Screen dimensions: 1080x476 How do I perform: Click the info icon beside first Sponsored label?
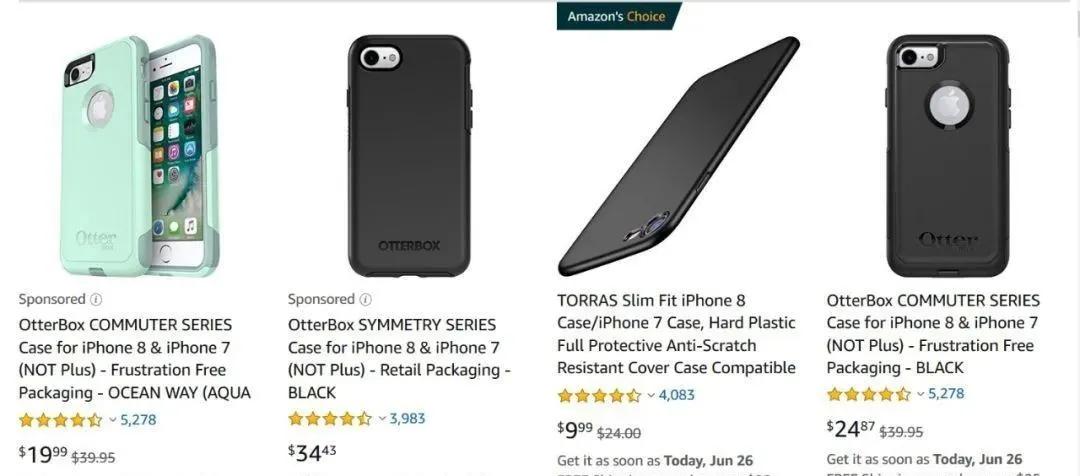pyautogui.click(x=96, y=299)
